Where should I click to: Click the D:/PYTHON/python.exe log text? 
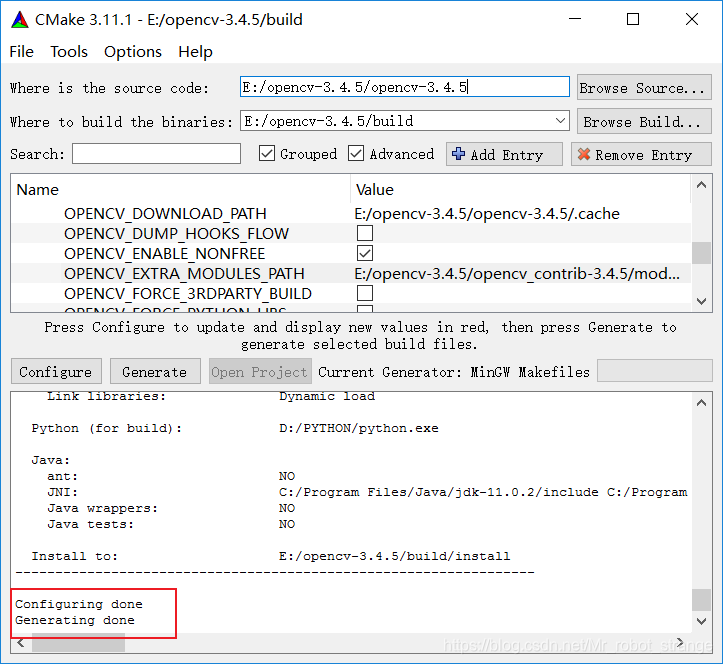click(359, 428)
